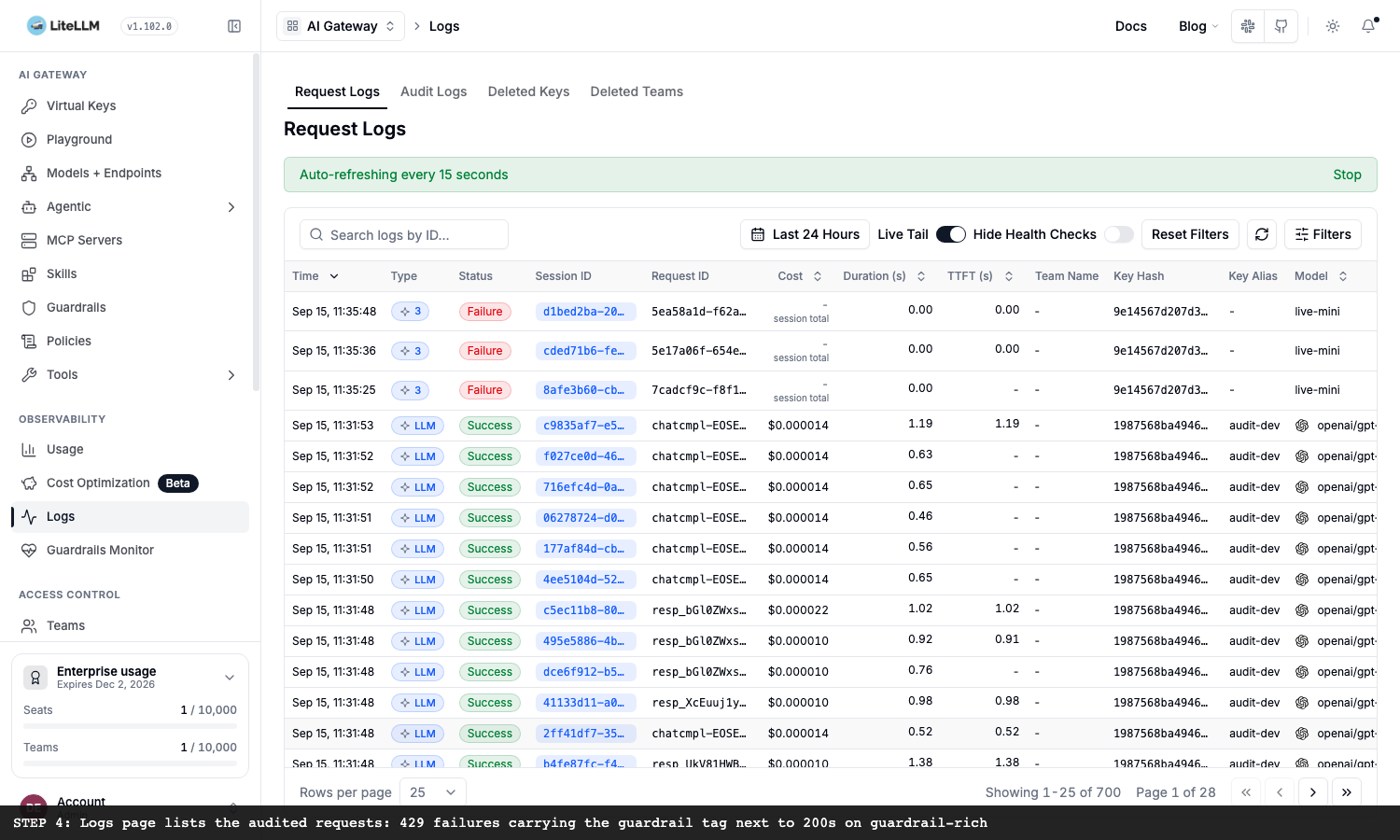1400x840 pixels.
Task: Open the rows per page selector
Action: point(433,792)
